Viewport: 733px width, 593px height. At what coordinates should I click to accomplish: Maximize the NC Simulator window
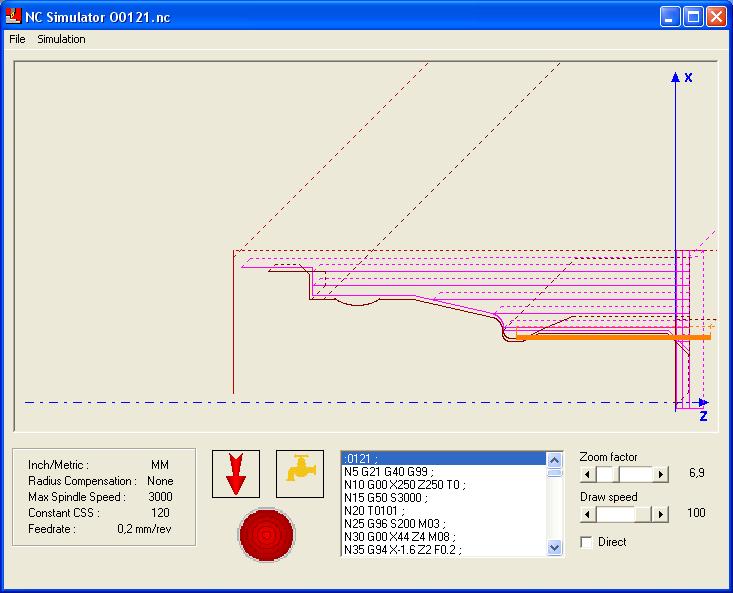[x=694, y=17]
